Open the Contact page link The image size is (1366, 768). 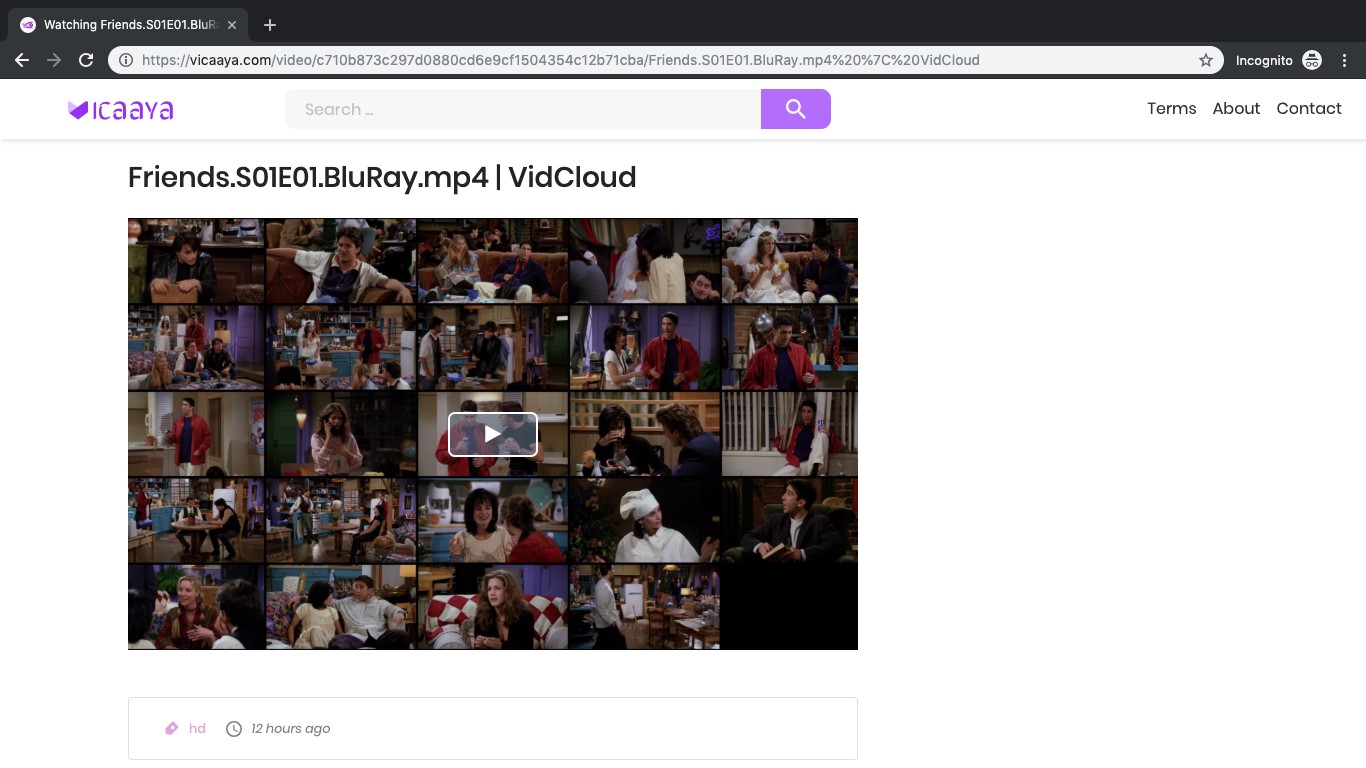(1309, 109)
